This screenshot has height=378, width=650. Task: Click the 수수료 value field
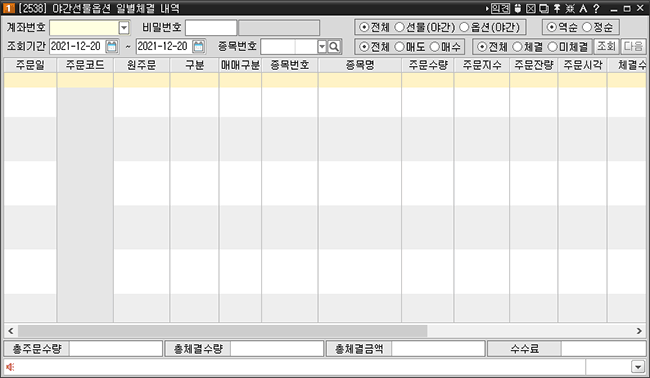tap(604, 349)
